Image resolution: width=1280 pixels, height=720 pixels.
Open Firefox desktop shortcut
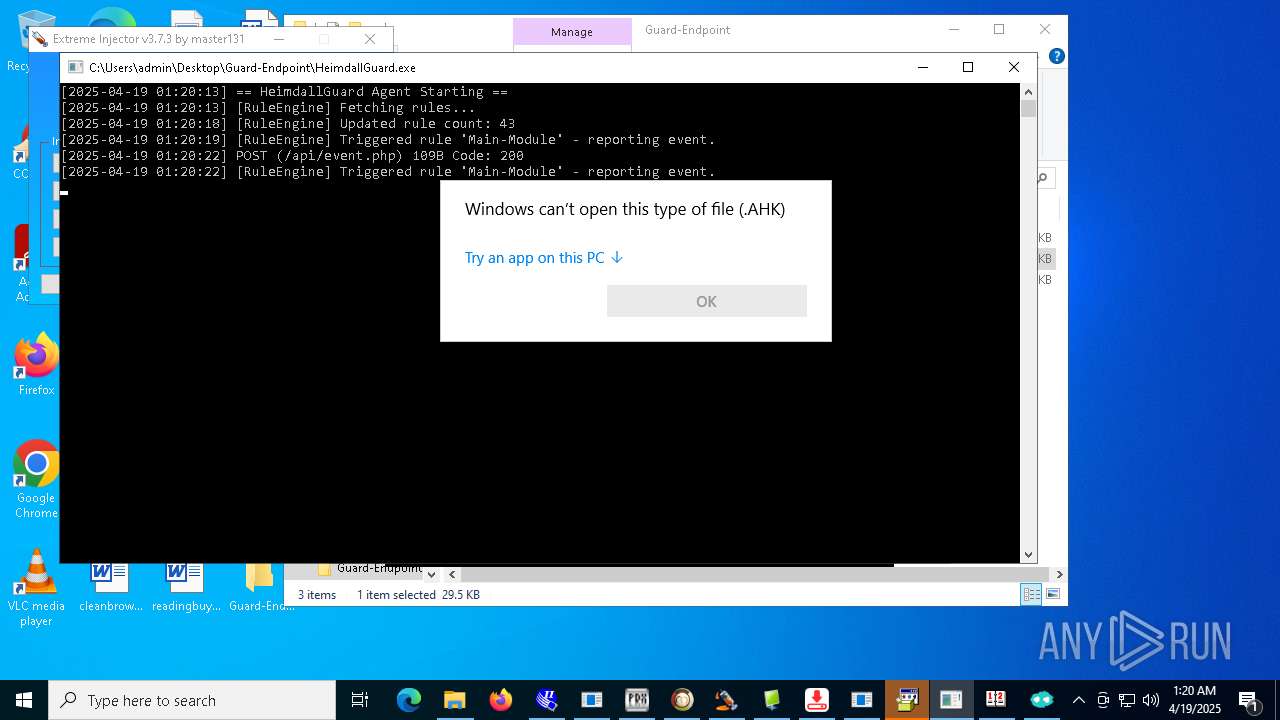36,364
